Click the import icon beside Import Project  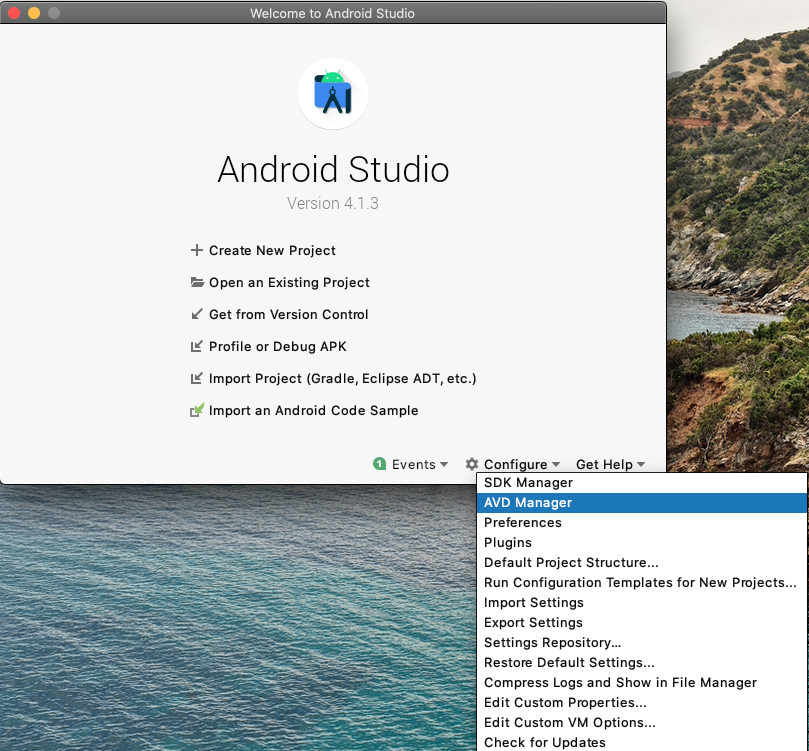[x=197, y=378]
